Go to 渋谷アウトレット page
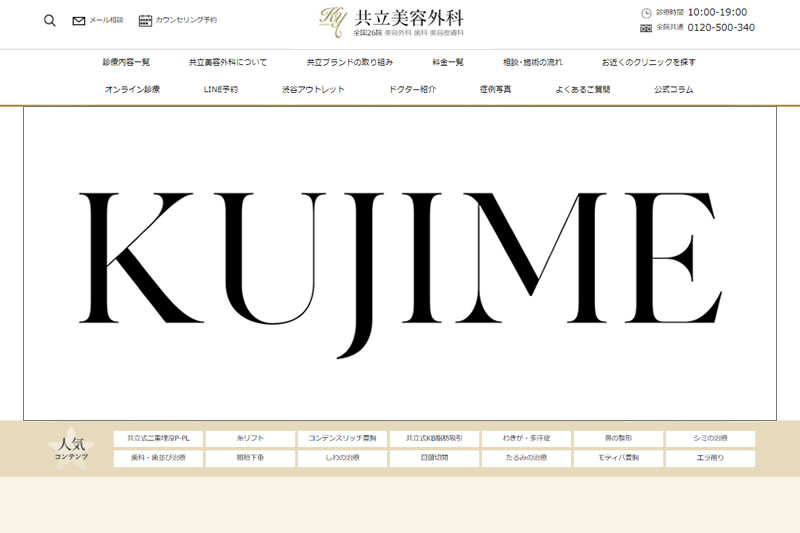Screen dimensions: 800x533 coord(313,89)
